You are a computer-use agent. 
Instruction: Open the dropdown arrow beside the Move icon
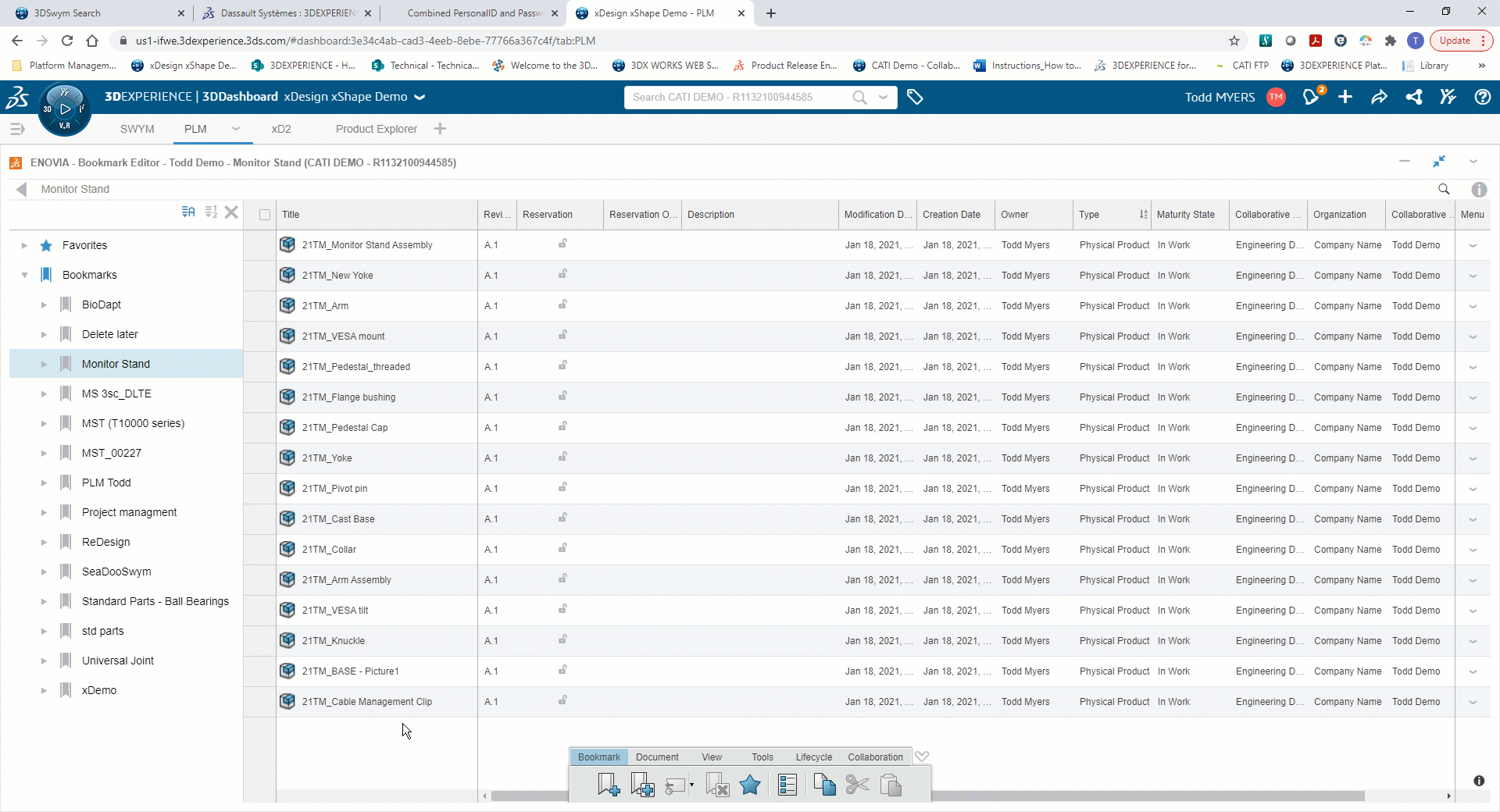click(691, 785)
